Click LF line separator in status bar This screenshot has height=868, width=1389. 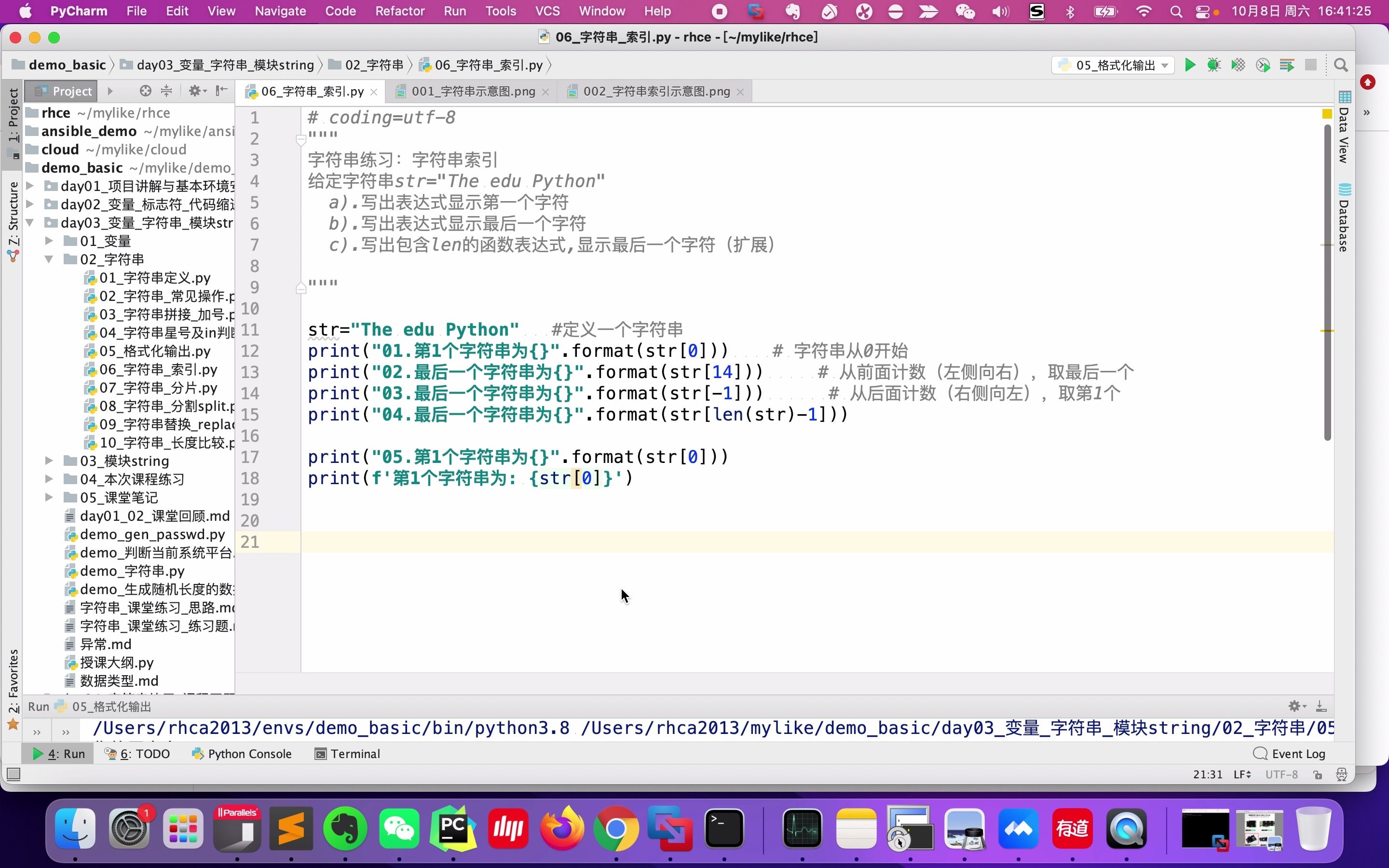point(1242,774)
